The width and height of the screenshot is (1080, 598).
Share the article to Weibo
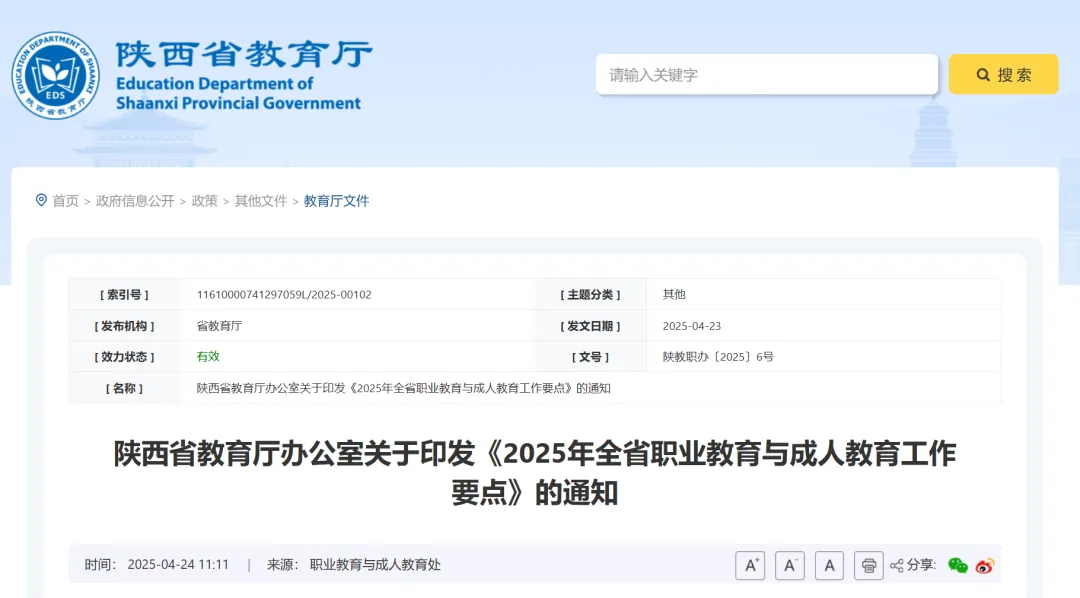coord(985,566)
